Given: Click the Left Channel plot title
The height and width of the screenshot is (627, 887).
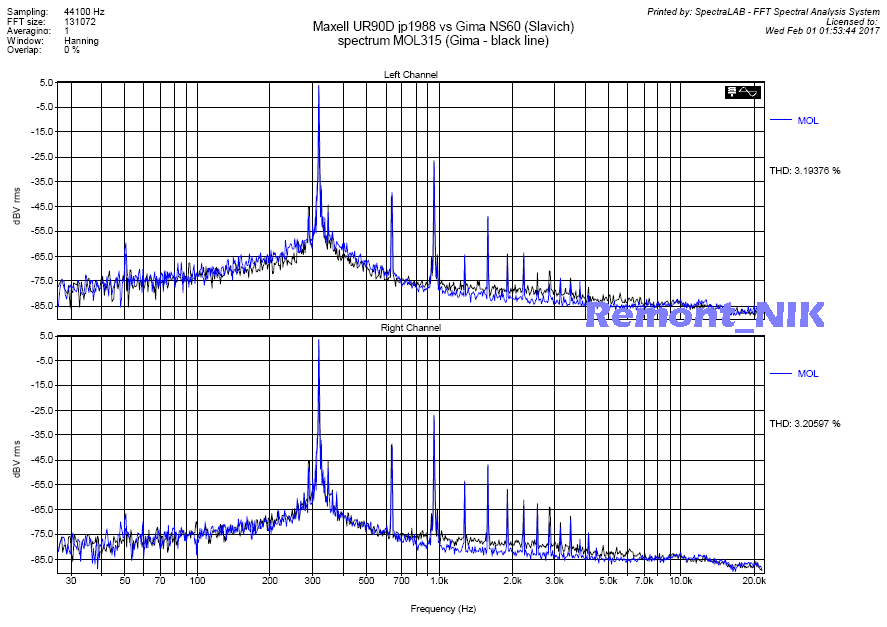Looking at the screenshot, I should point(410,75).
